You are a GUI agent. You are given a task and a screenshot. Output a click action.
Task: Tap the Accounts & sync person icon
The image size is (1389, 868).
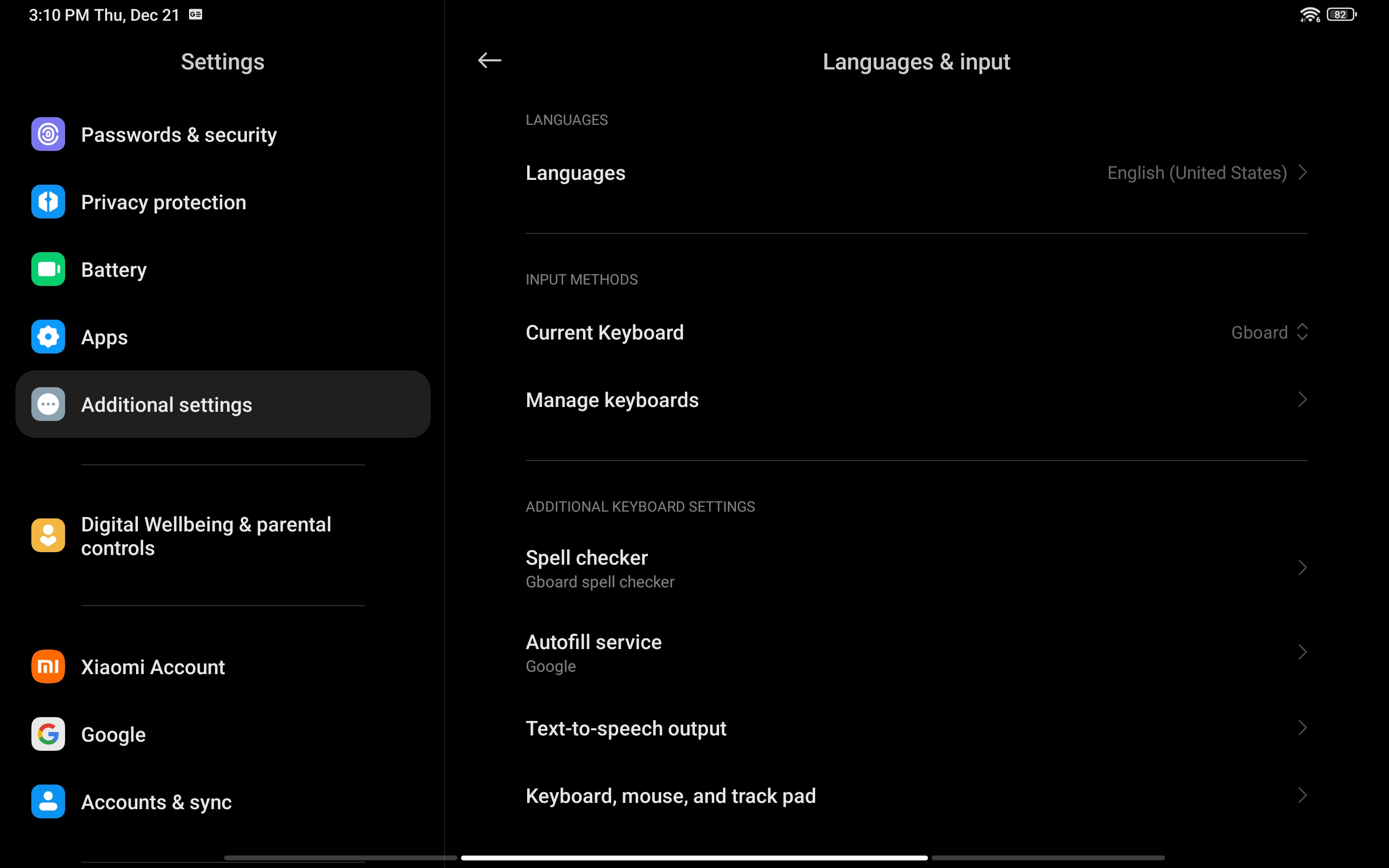(x=48, y=801)
